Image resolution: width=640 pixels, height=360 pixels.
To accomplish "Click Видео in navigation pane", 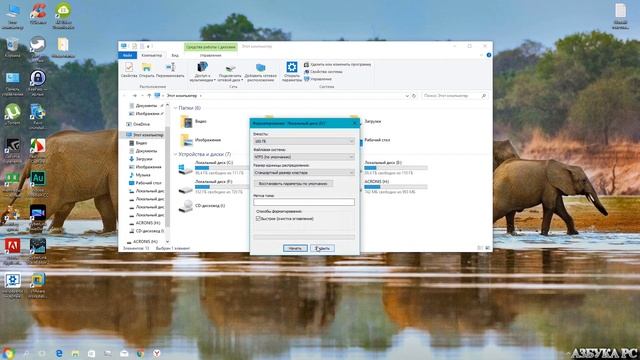I will (x=138, y=143).
